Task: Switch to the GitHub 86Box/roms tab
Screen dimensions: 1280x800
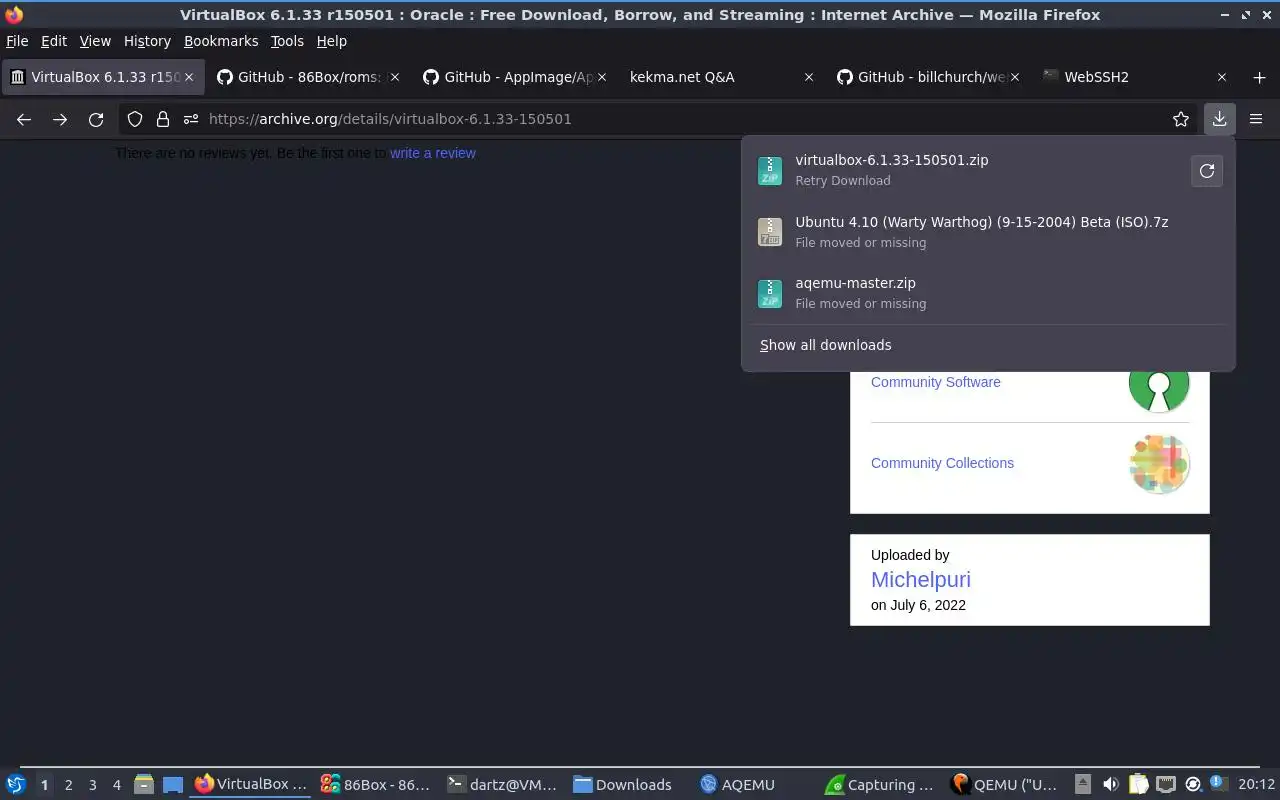Action: click(308, 77)
